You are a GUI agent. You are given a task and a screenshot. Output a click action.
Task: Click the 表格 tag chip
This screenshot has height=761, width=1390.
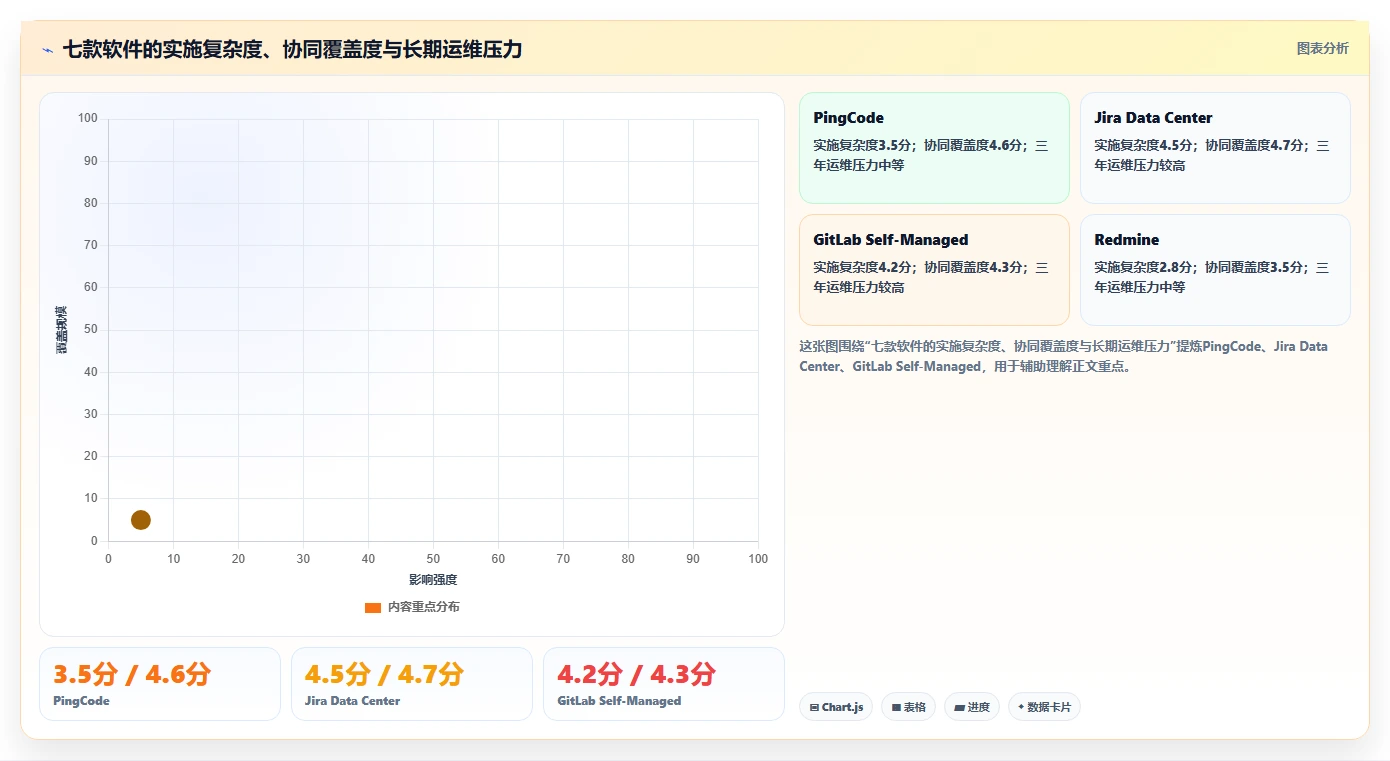(908, 707)
